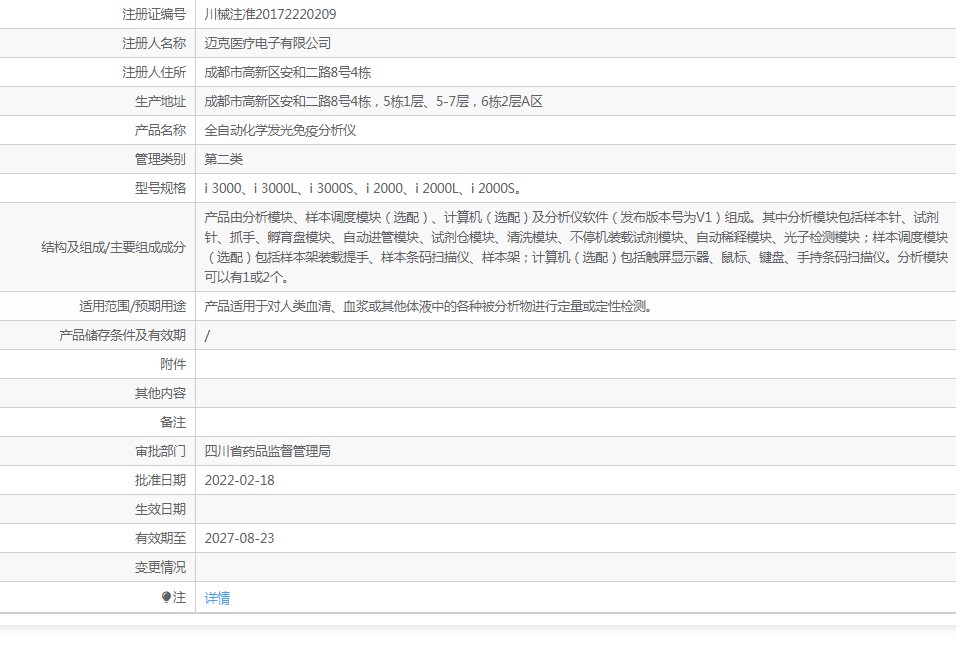Click the 注册人住所 label
Image resolution: width=956 pixels, height=649 pixels.
point(154,73)
